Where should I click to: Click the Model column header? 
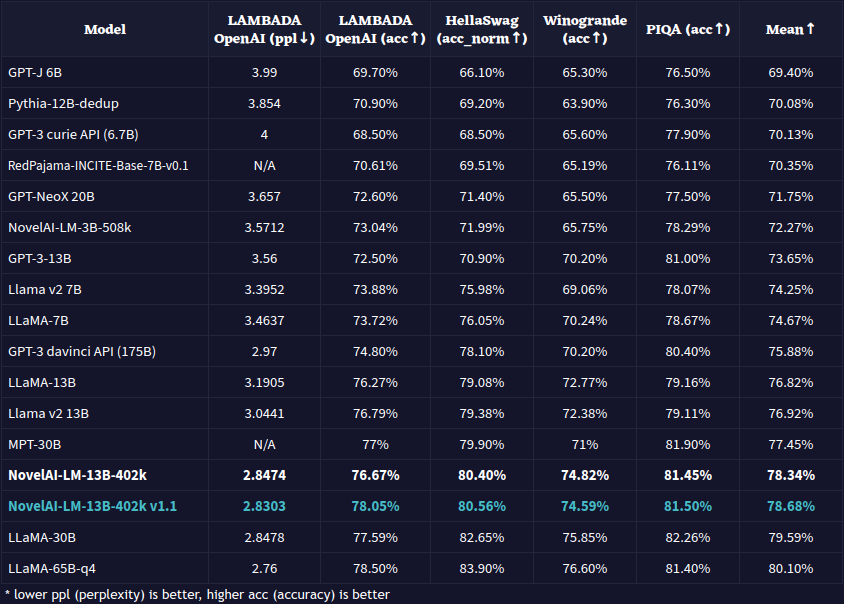click(x=105, y=29)
